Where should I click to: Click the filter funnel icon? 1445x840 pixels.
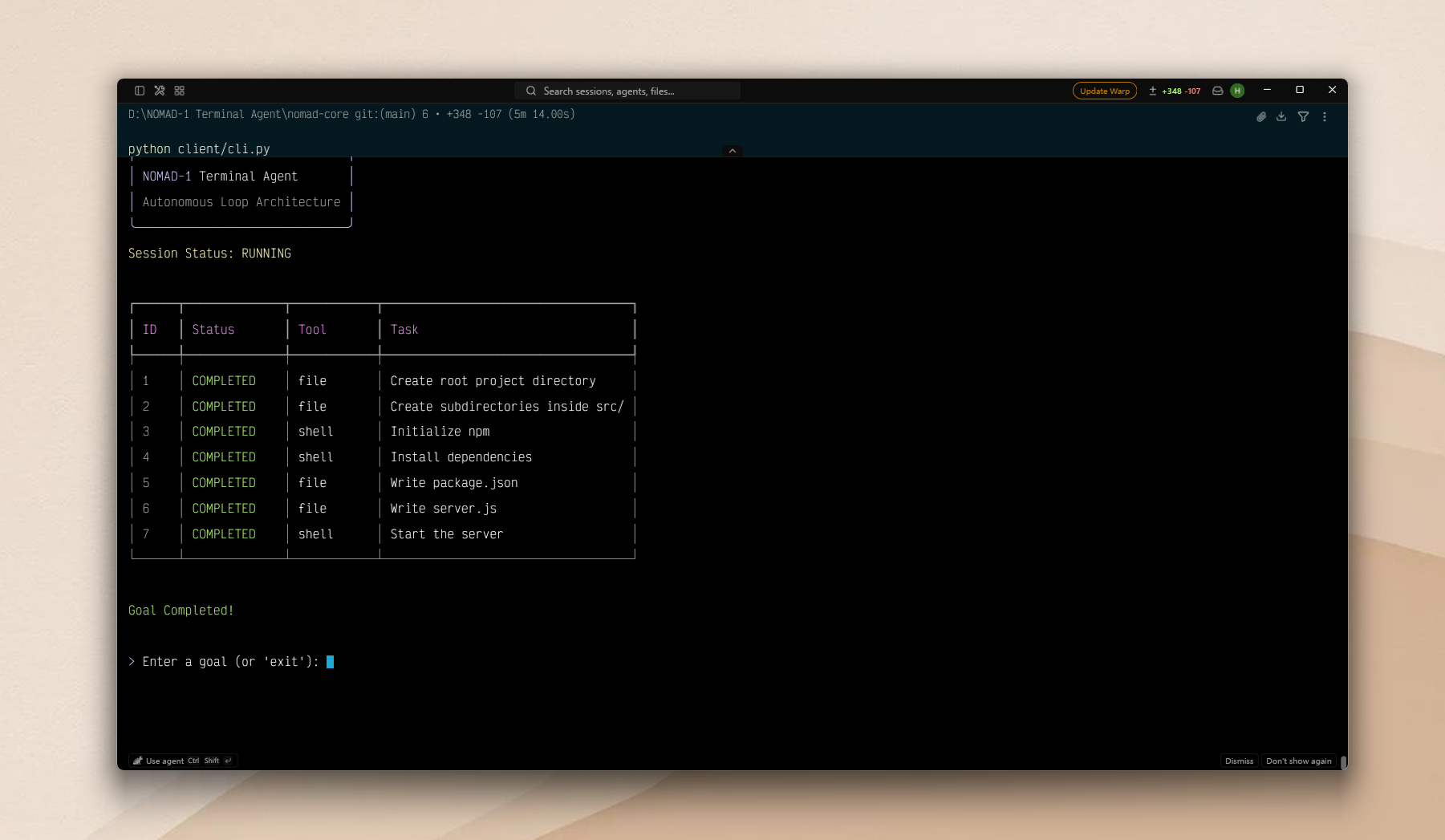(x=1303, y=117)
